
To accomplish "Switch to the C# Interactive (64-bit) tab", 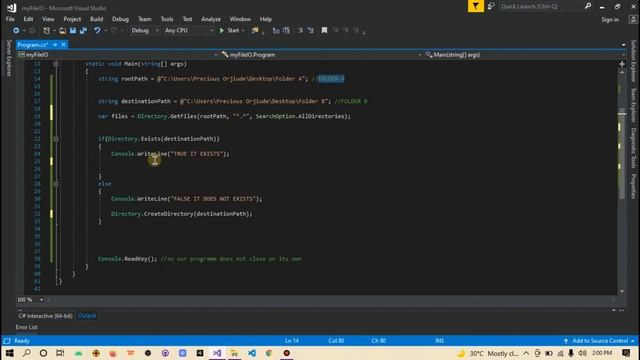I will coord(45,316).
